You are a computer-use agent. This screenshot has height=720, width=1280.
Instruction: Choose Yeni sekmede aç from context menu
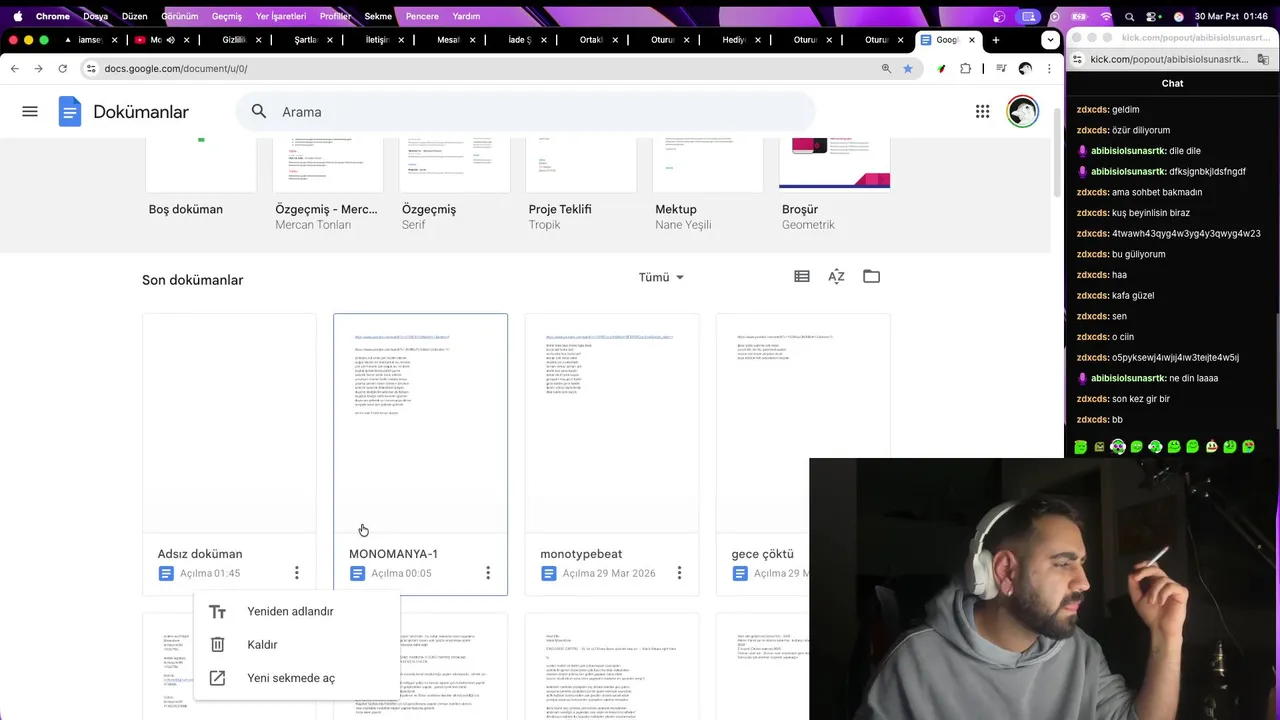[296, 678]
